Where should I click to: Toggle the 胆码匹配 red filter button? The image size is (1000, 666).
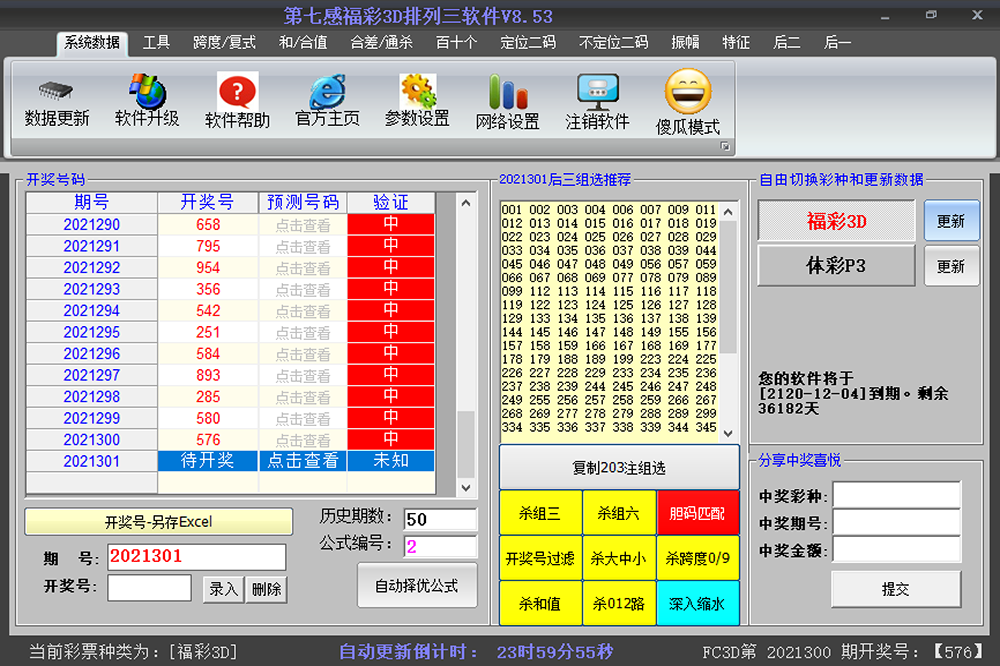point(697,513)
